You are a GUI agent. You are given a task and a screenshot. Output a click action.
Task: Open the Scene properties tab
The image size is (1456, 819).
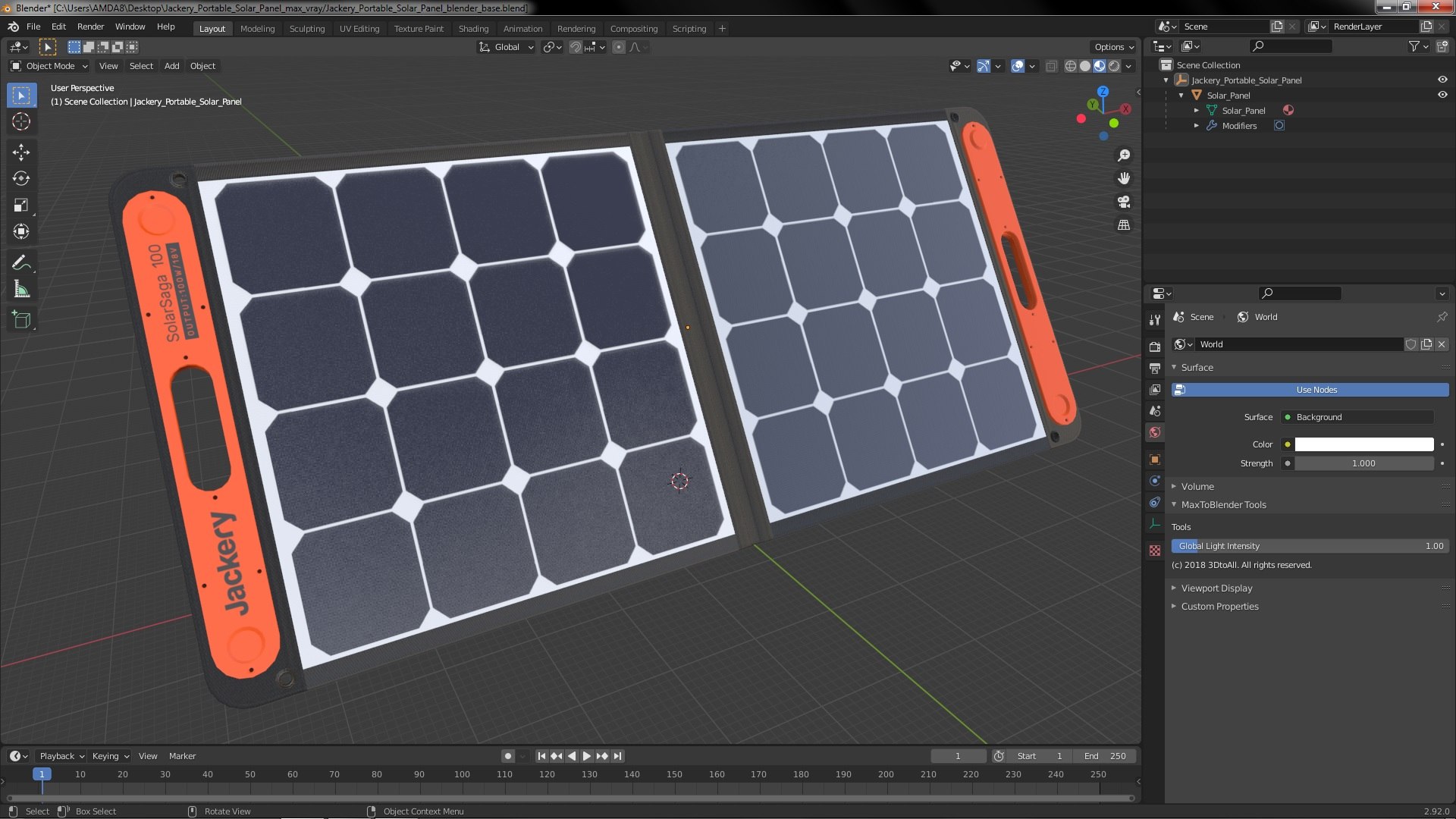tap(1154, 410)
